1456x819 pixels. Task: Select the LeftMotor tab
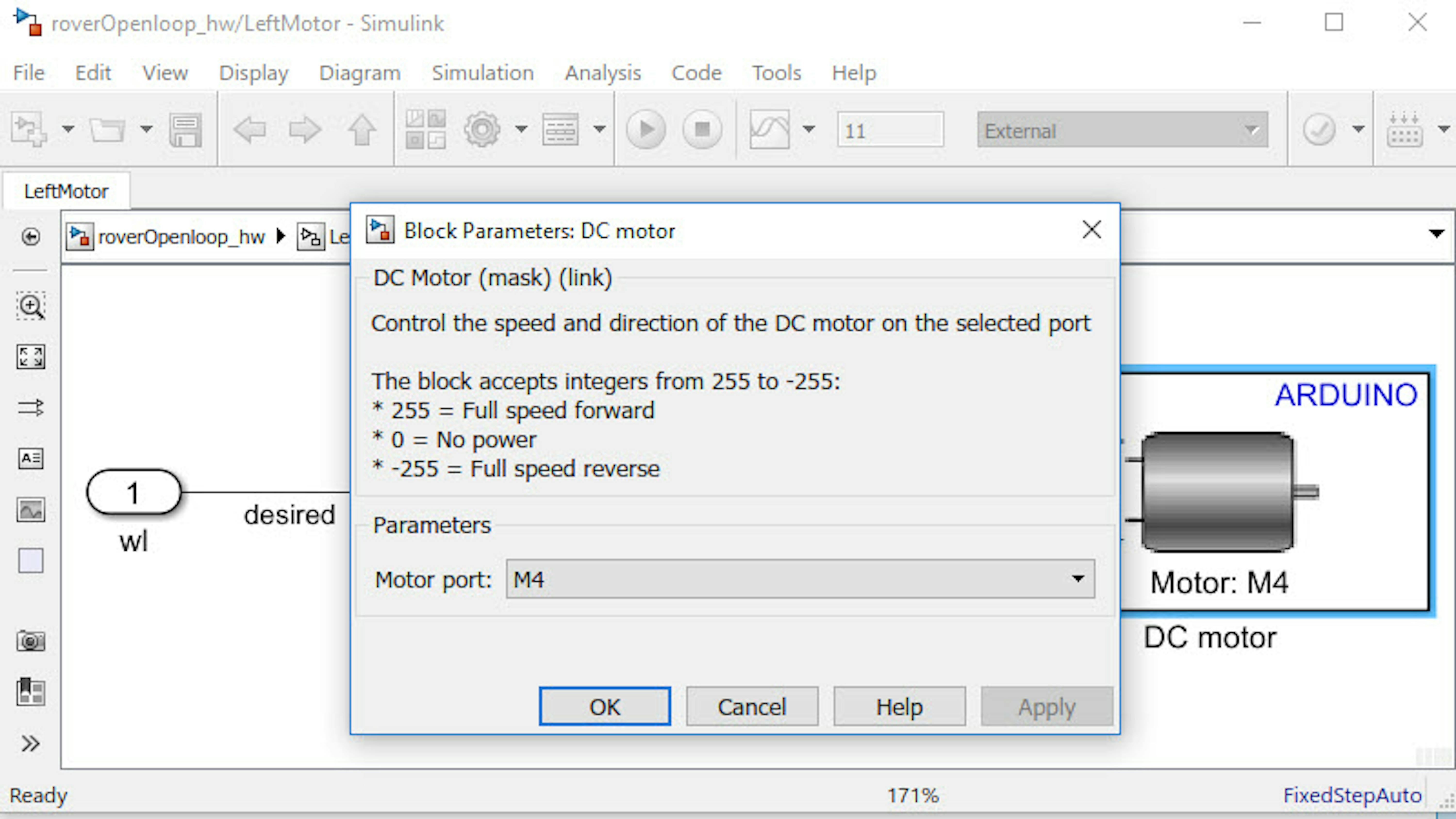tap(66, 191)
